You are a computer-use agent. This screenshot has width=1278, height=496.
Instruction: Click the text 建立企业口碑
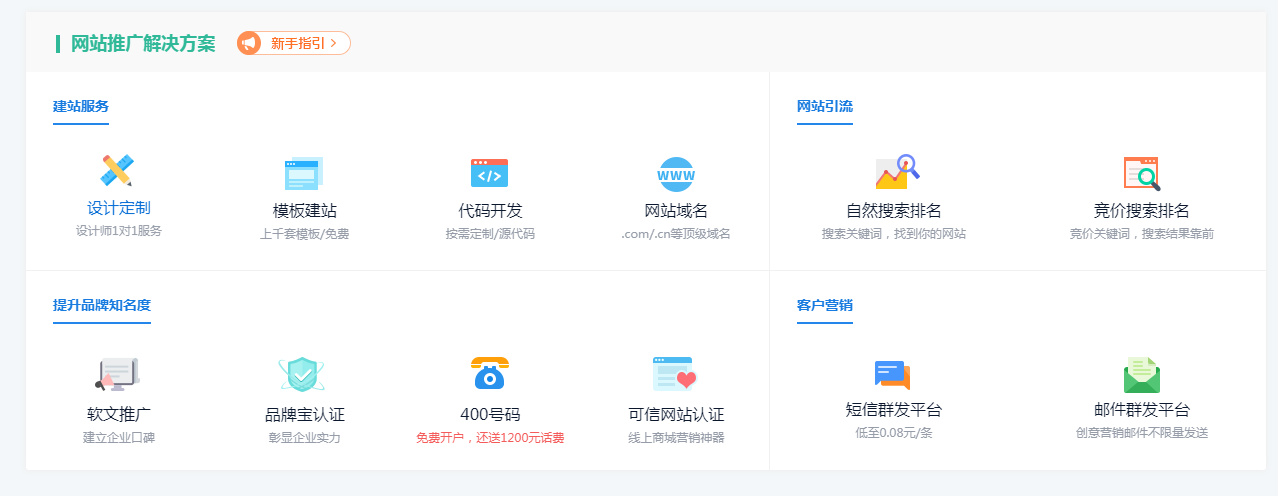(x=119, y=437)
